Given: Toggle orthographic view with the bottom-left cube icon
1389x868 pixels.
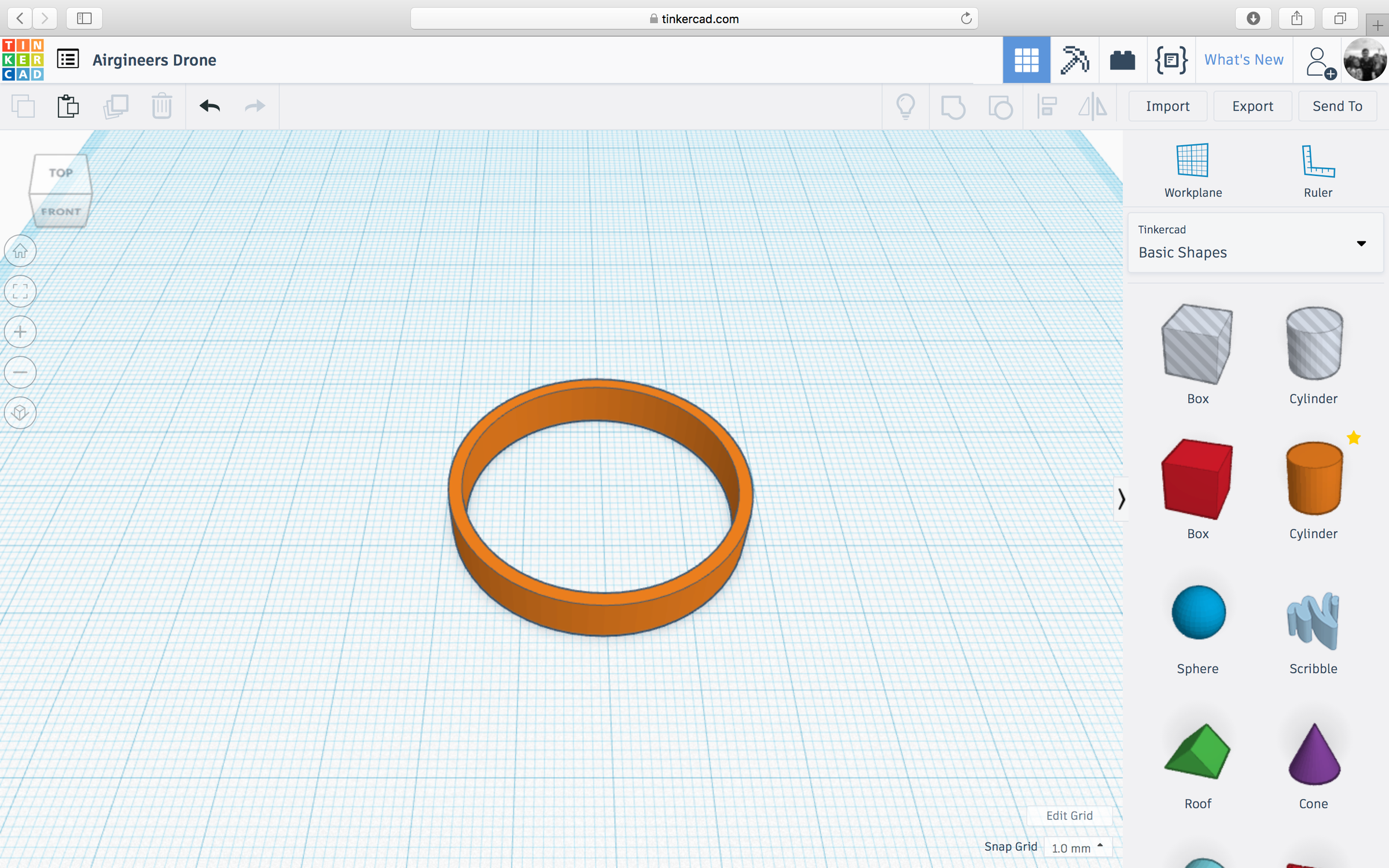Looking at the screenshot, I should [20, 413].
